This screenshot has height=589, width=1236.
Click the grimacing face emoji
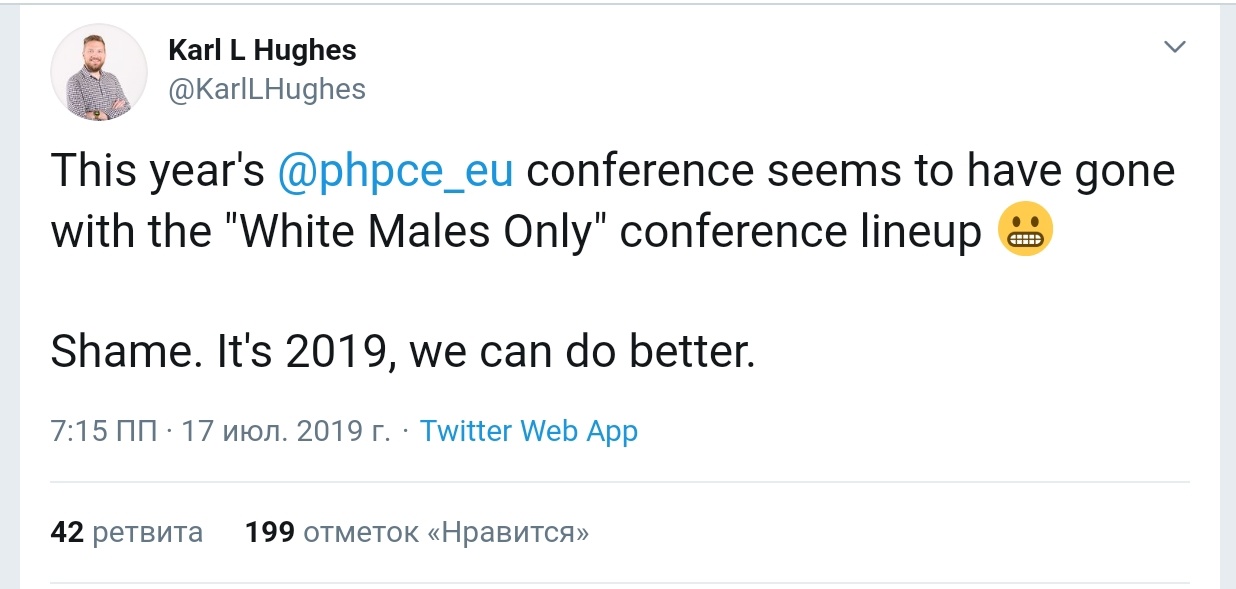(1026, 233)
